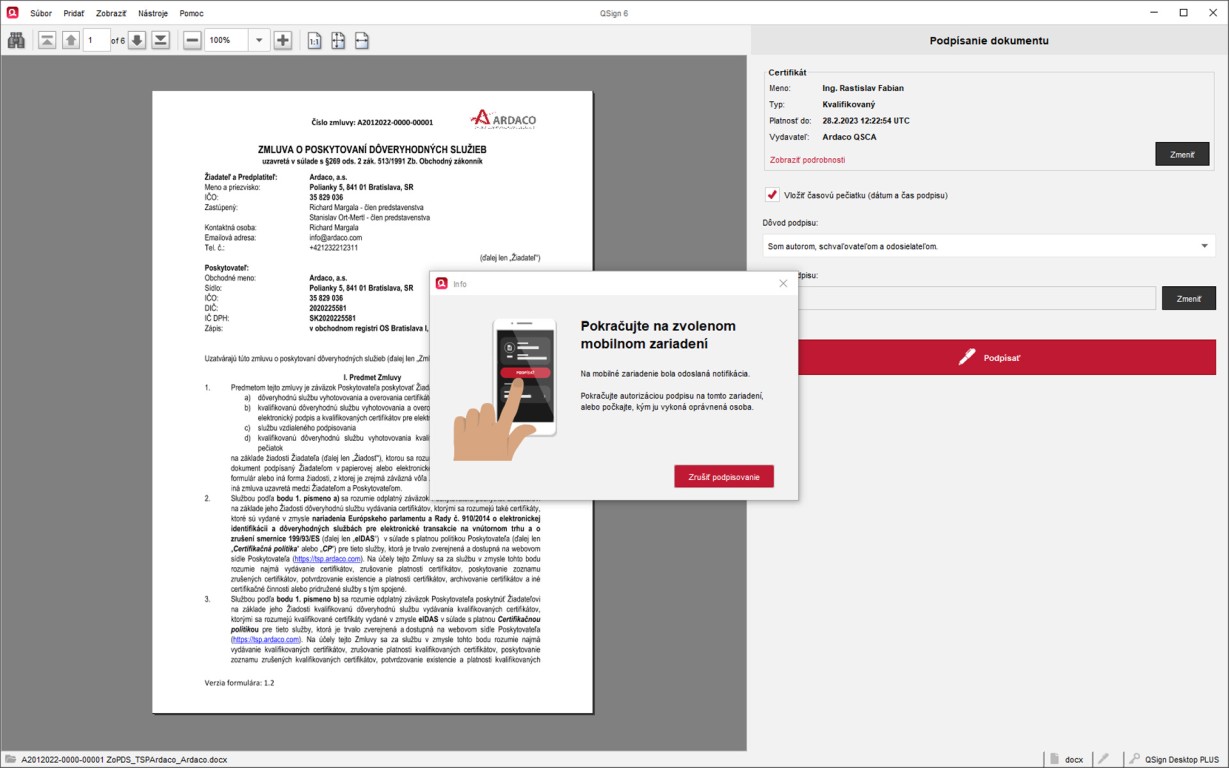Set the view to actual size 1:1

(314, 40)
